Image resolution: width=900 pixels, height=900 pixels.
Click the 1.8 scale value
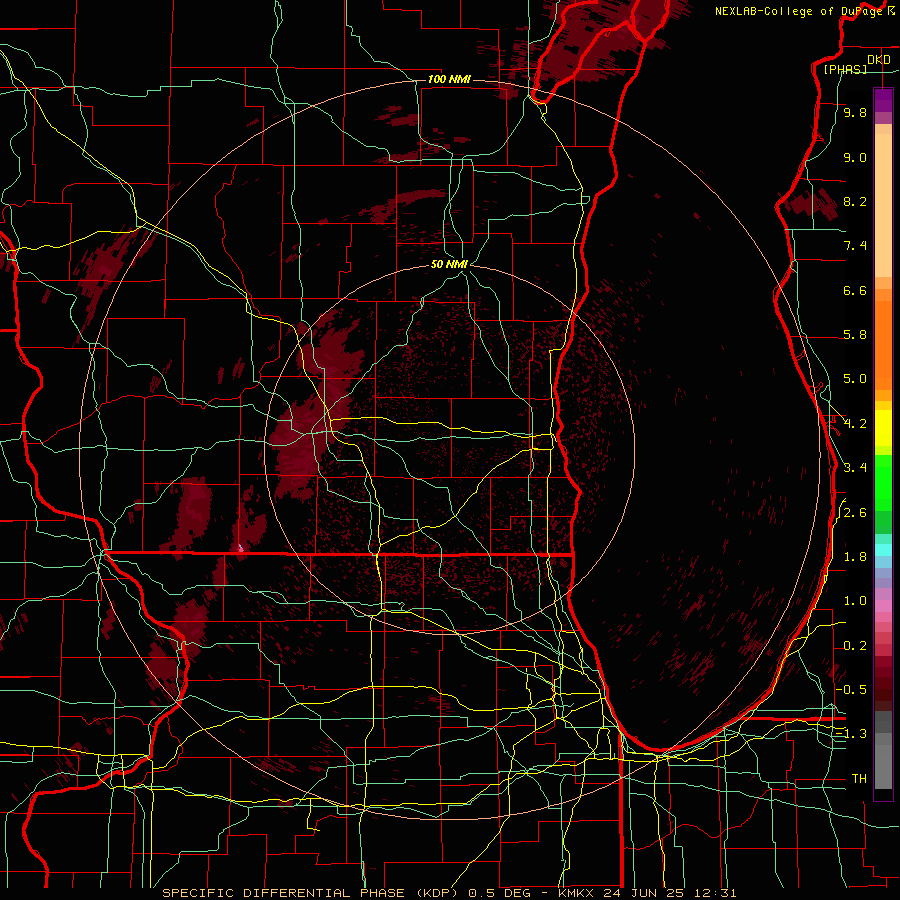click(855, 557)
